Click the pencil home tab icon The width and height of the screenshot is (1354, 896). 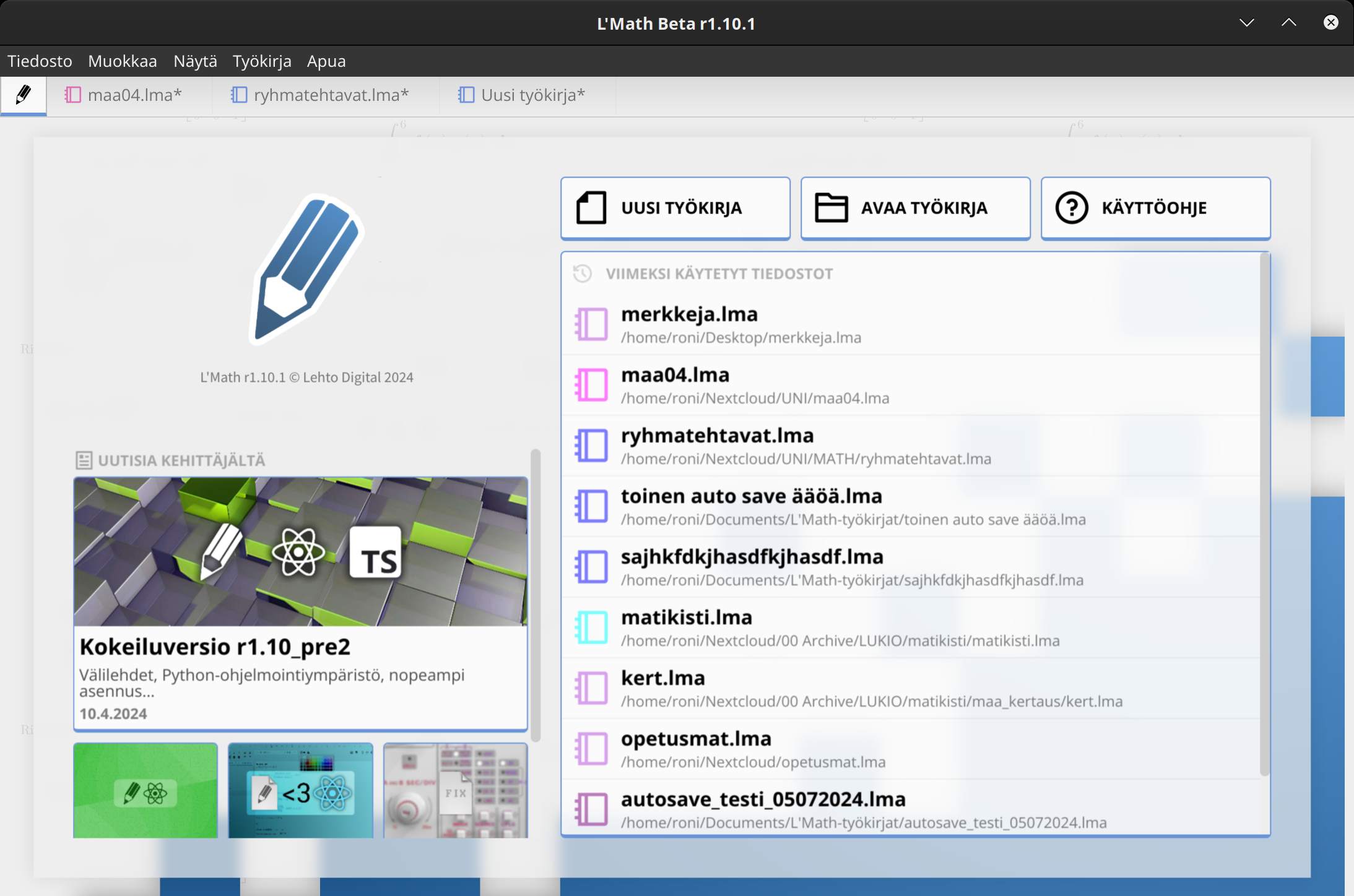pyautogui.click(x=24, y=95)
